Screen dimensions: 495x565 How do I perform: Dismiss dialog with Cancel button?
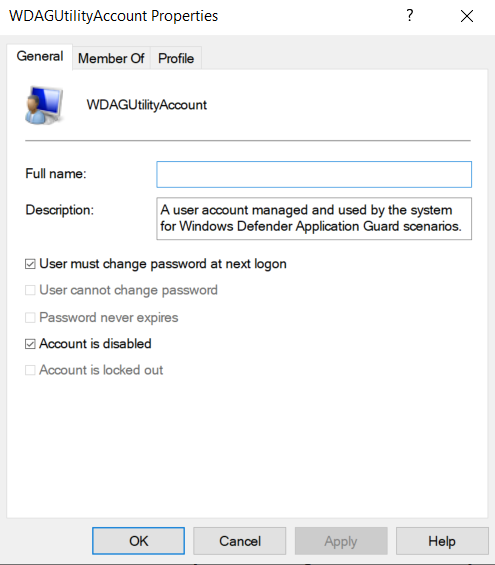(240, 541)
